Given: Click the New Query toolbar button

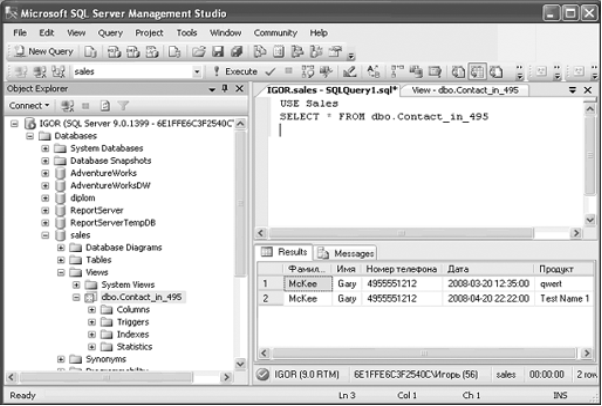Looking at the screenshot, I should tap(43, 51).
